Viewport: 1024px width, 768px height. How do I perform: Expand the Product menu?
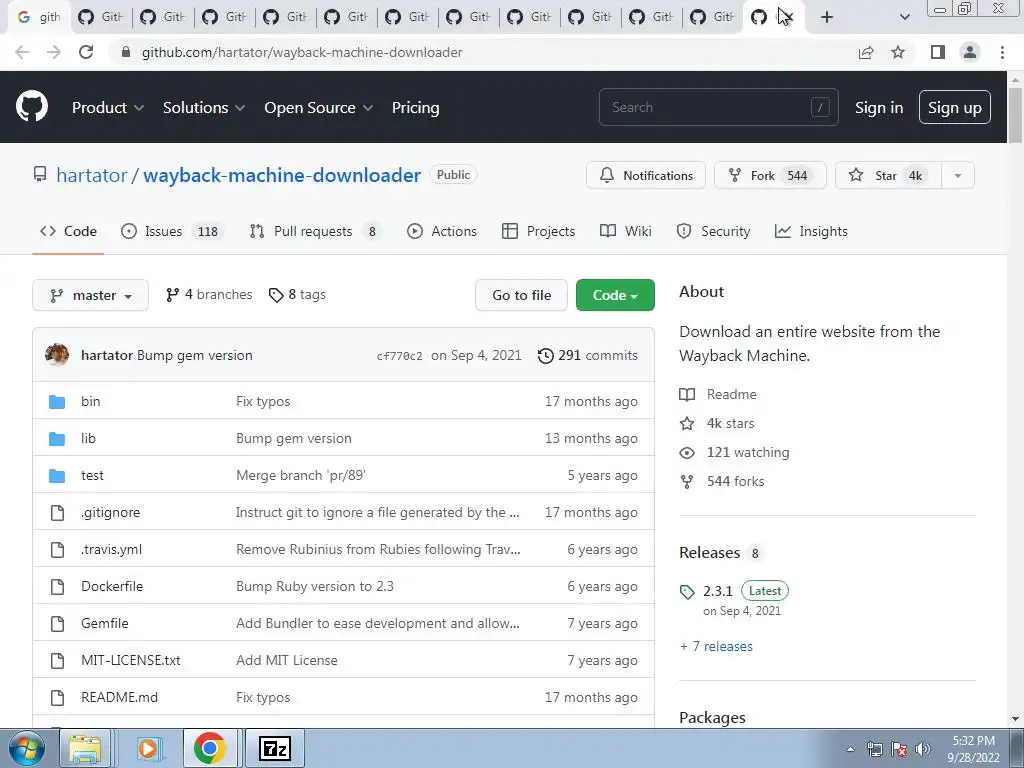tap(108, 108)
